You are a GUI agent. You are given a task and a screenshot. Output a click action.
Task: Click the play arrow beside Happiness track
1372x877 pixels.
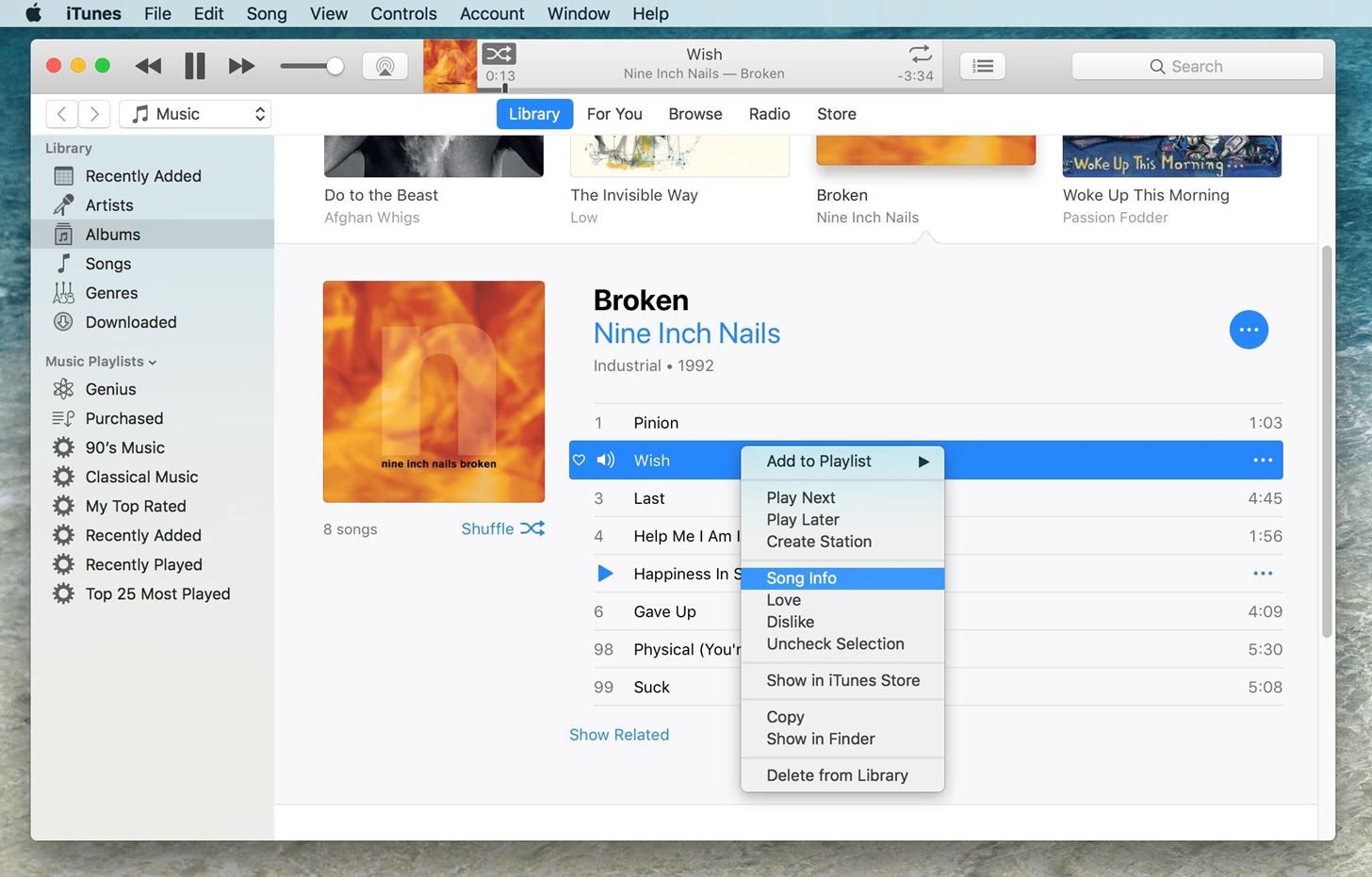(x=605, y=574)
